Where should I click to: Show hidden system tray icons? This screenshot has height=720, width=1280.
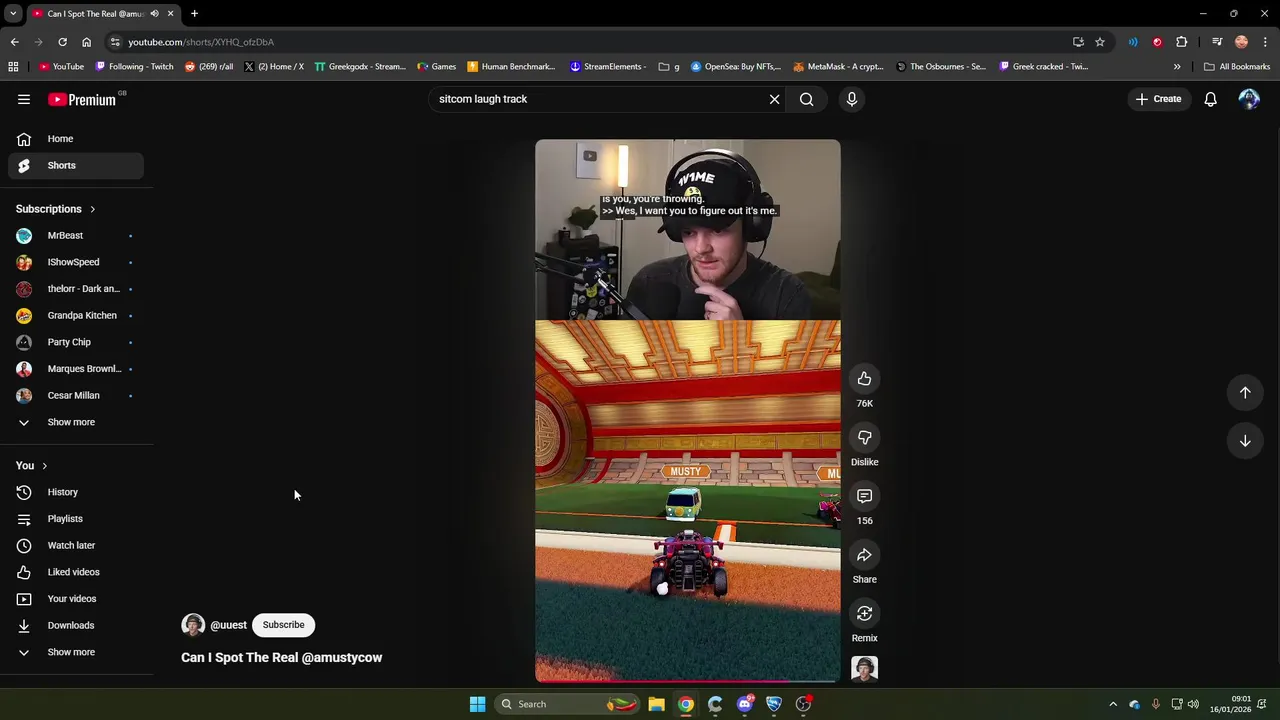point(1113,704)
